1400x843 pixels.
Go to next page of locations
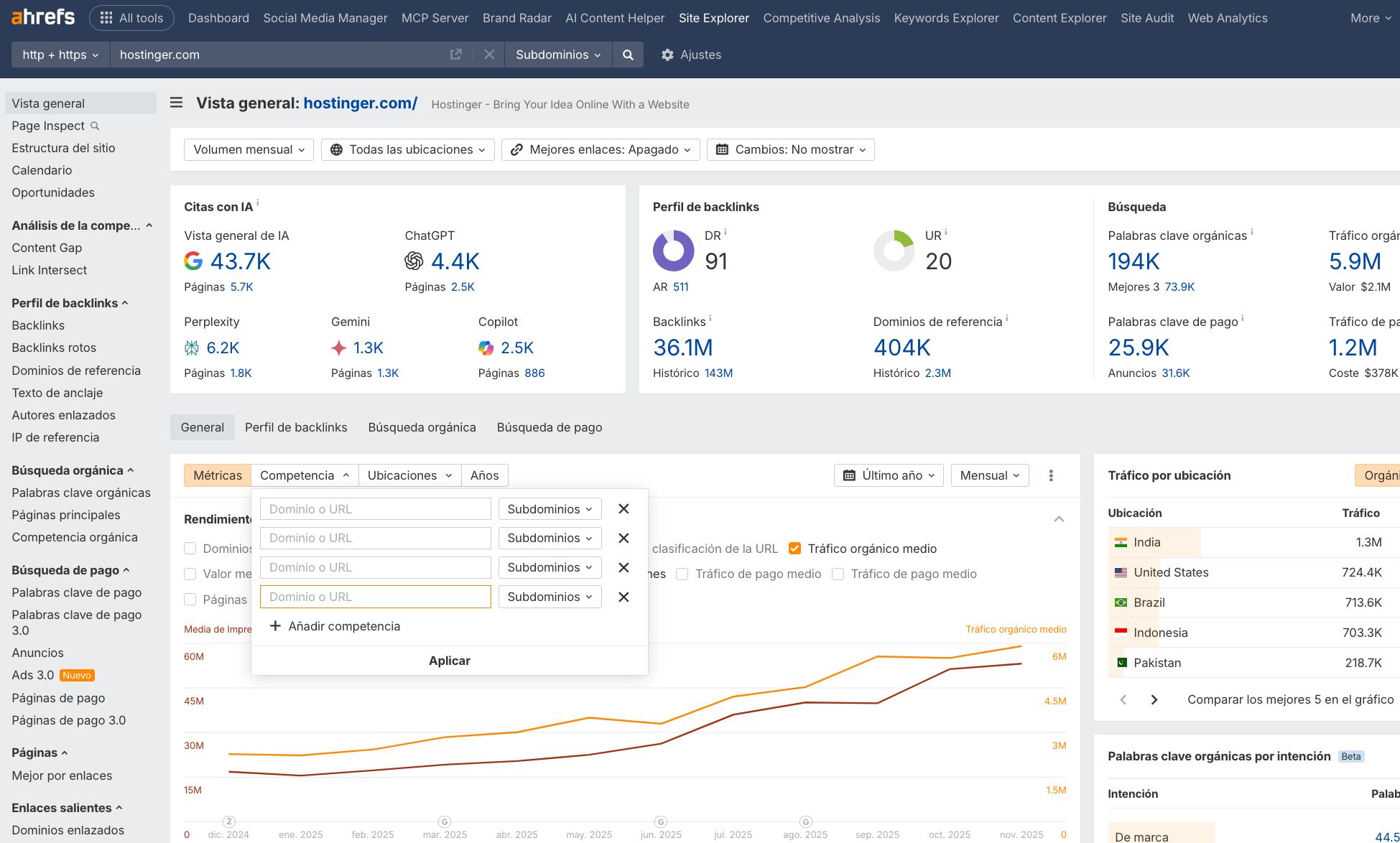tap(1154, 699)
